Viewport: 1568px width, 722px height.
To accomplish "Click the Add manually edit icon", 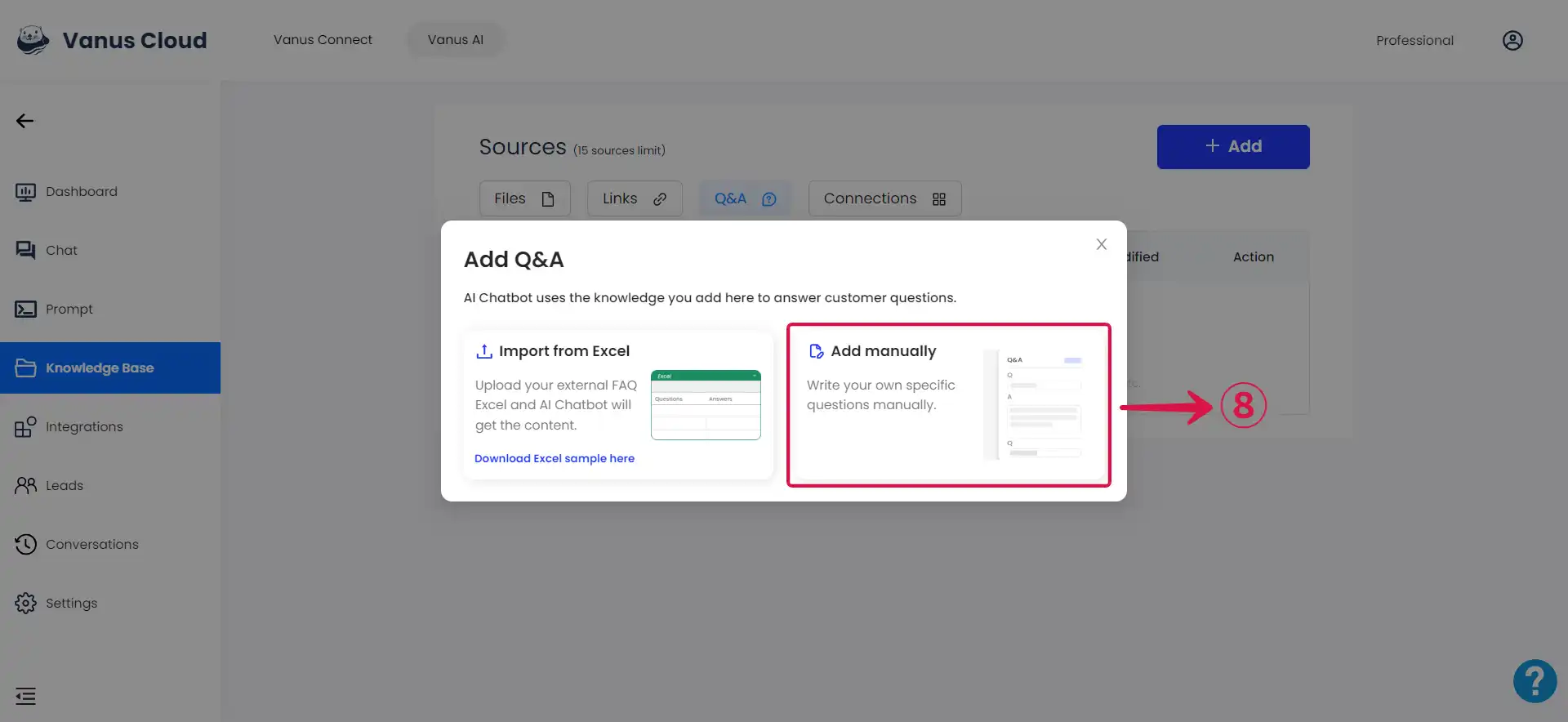I will pos(816,351).
